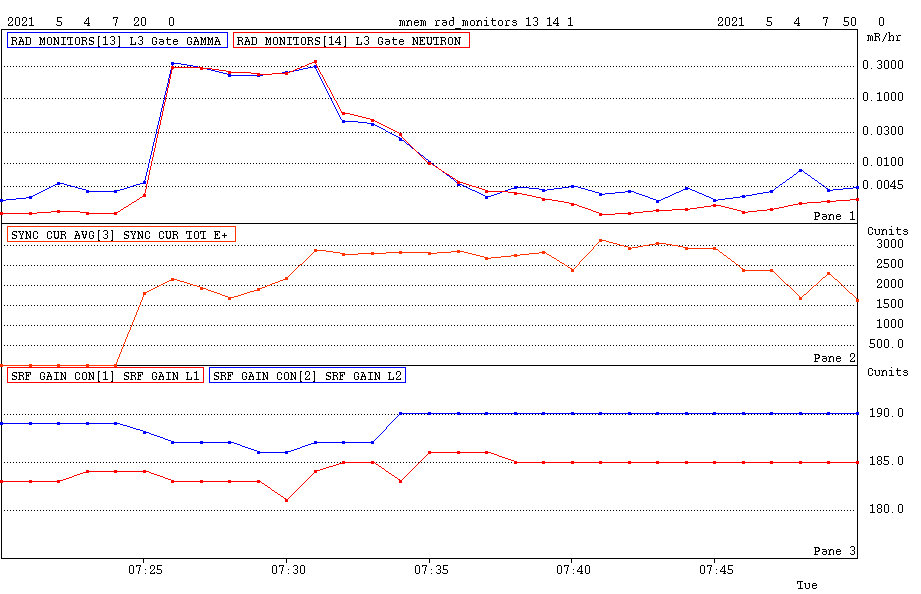Click the 180.0 axis value

[x=886, y=509]
